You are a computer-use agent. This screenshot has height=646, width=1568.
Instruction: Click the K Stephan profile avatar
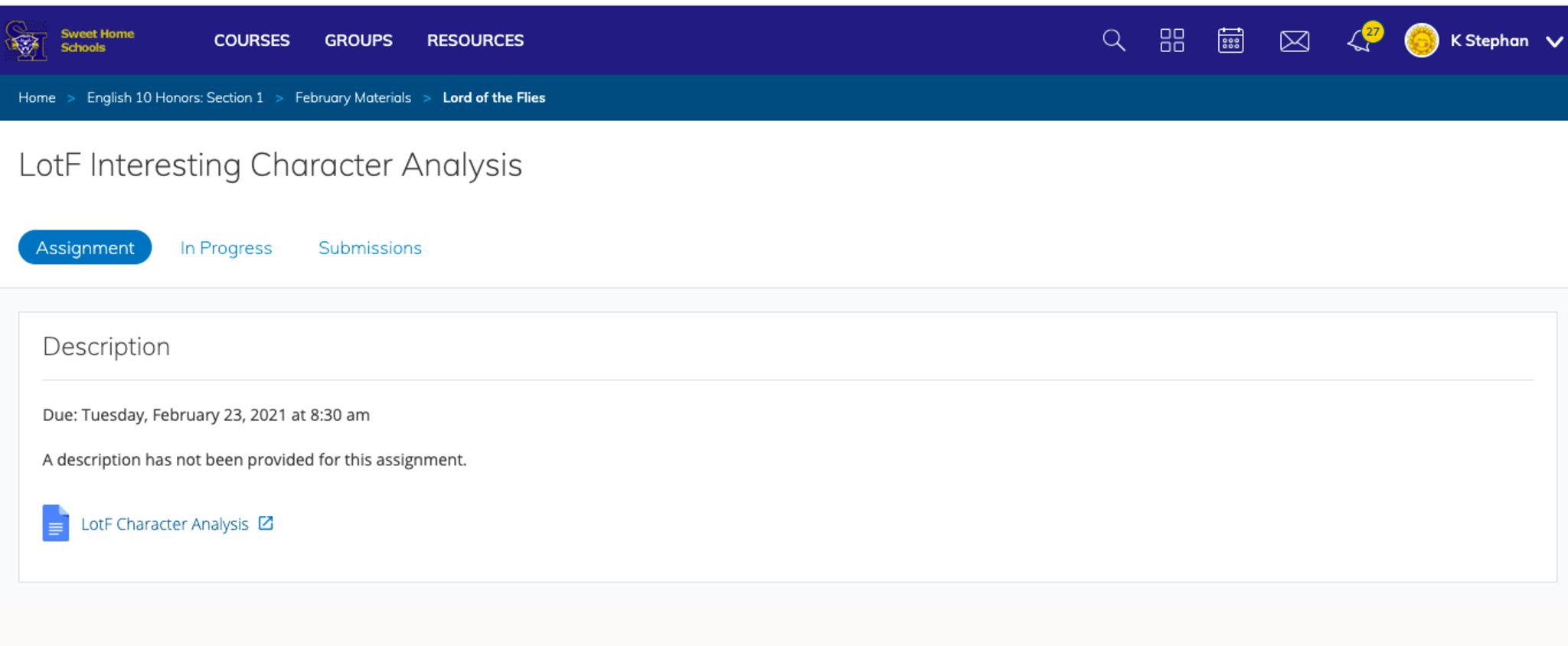coord(1421,41)
